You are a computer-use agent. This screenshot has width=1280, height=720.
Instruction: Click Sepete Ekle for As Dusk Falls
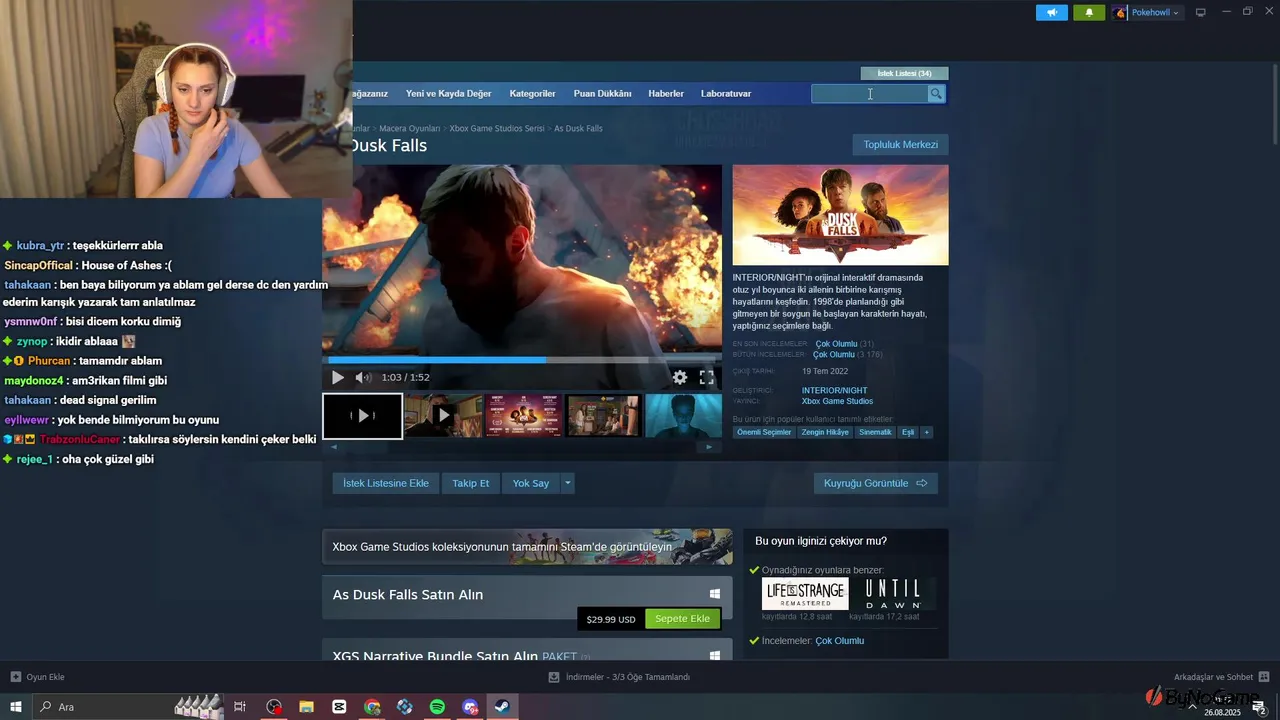tap(682, 619)
